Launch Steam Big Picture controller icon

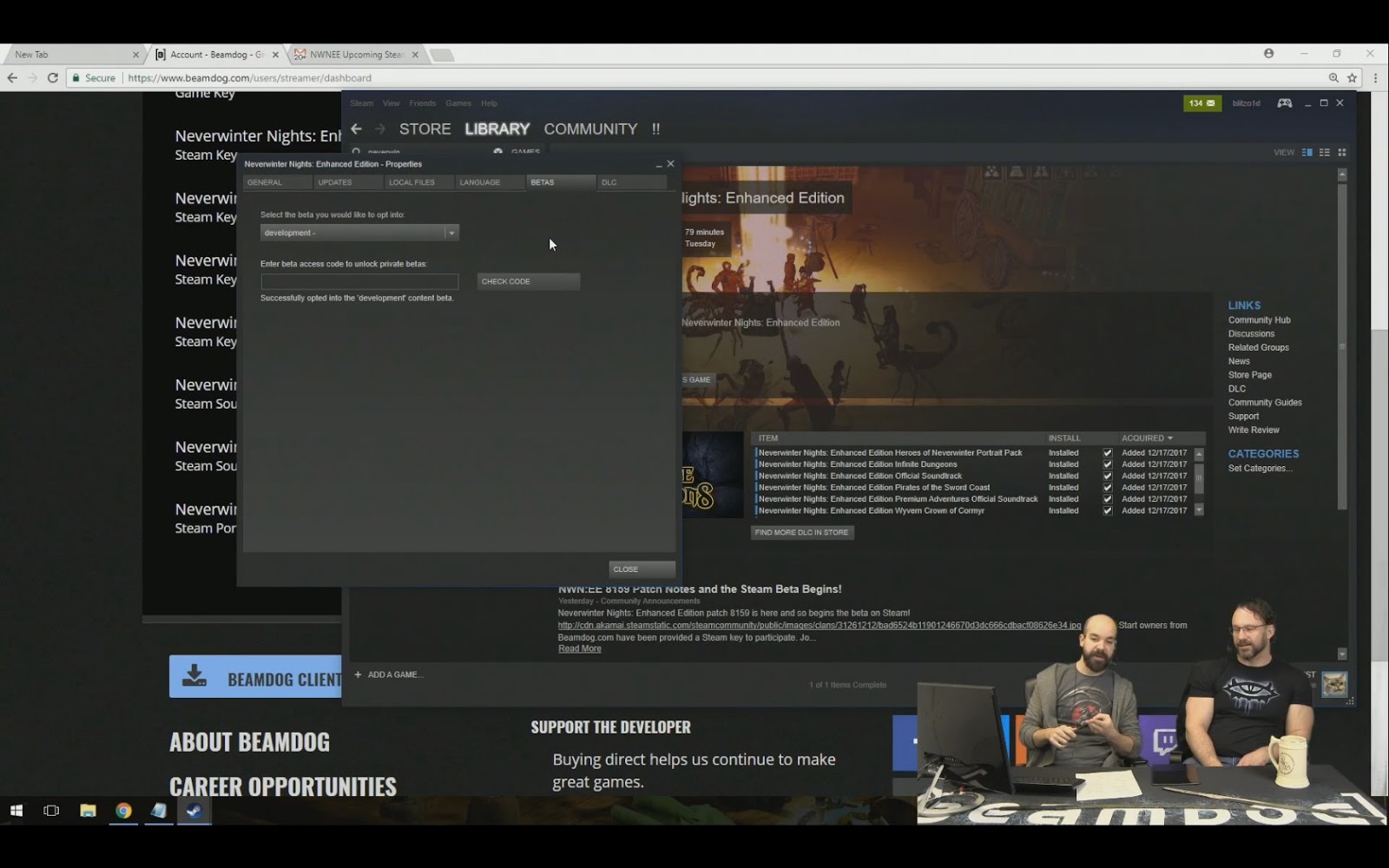point(1285,103)
